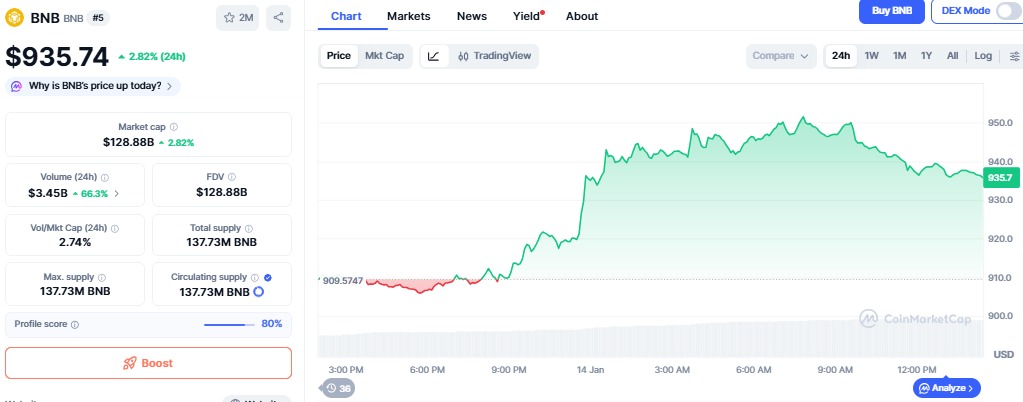Screen dimensions: 1023x402
Task: Open the Markets tab
Action: 408,16
